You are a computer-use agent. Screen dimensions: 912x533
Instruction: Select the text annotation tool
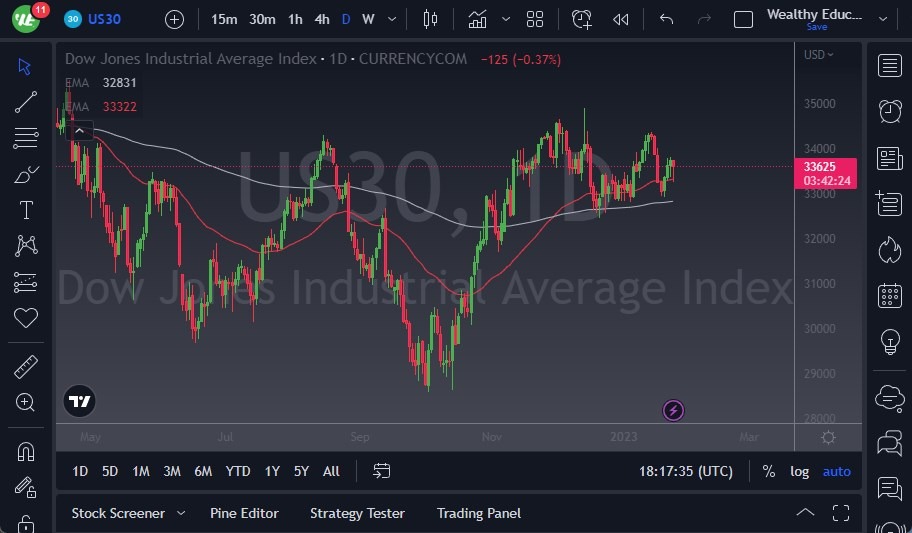pos(26,210)
